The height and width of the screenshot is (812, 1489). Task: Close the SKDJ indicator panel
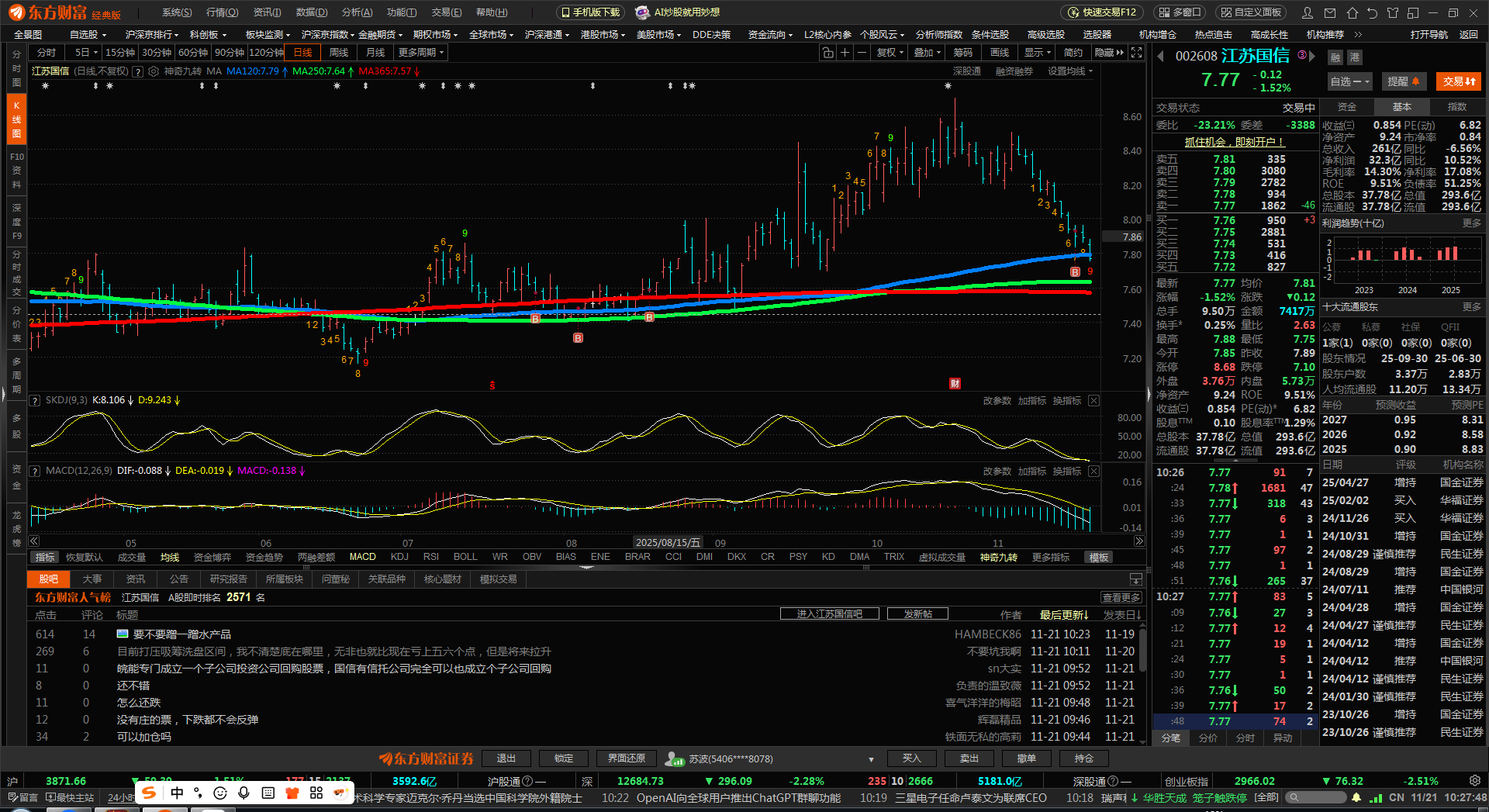(x=1093, y=400)
